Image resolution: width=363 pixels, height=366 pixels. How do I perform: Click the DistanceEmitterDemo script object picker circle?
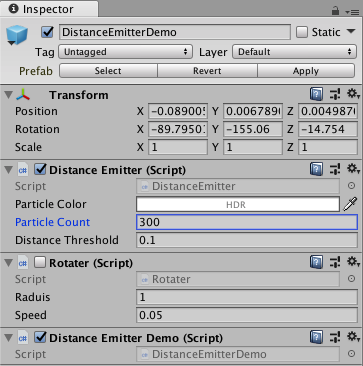351,354
